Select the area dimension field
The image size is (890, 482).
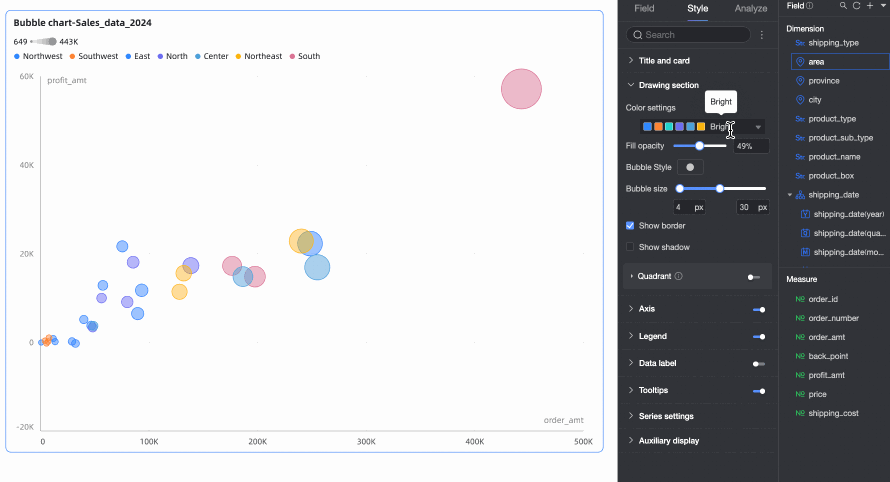pos(840,61)
